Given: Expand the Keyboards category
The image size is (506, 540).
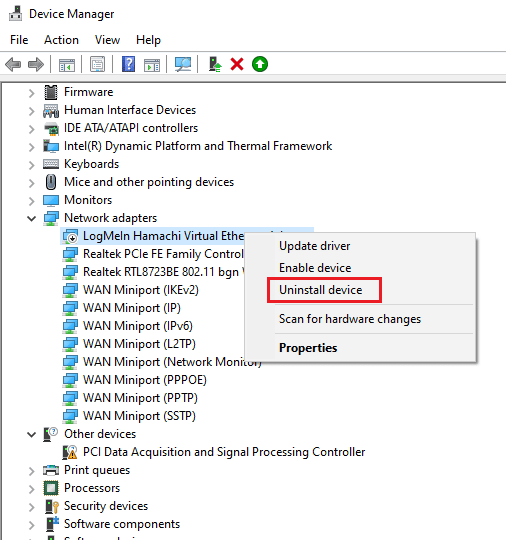Looking at the screenshot, I should (x=31, y=165).
